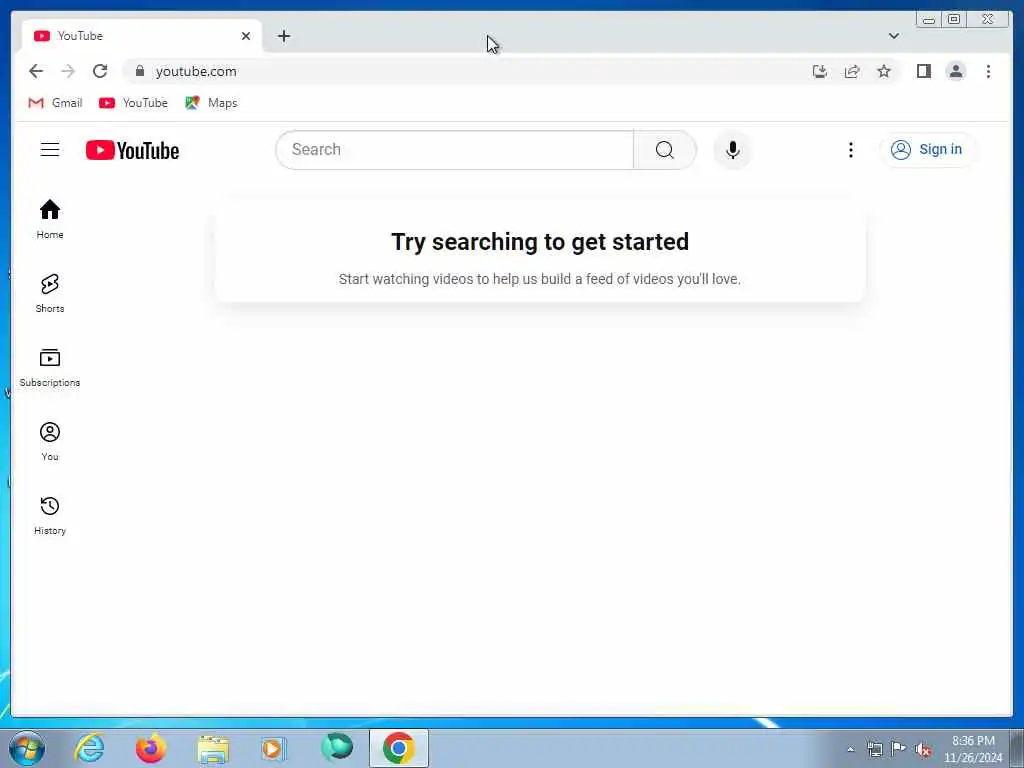This screenshot has height=768, width=1024.
Task: Open the You section
Action: click(x=50, y=441)
